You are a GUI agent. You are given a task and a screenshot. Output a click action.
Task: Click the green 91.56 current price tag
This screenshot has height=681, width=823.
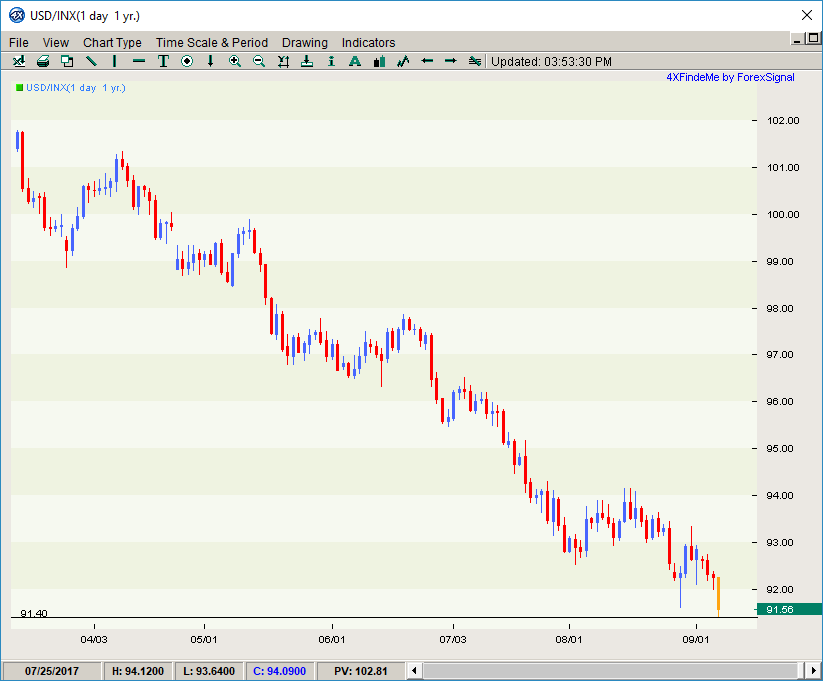[788, 609]
